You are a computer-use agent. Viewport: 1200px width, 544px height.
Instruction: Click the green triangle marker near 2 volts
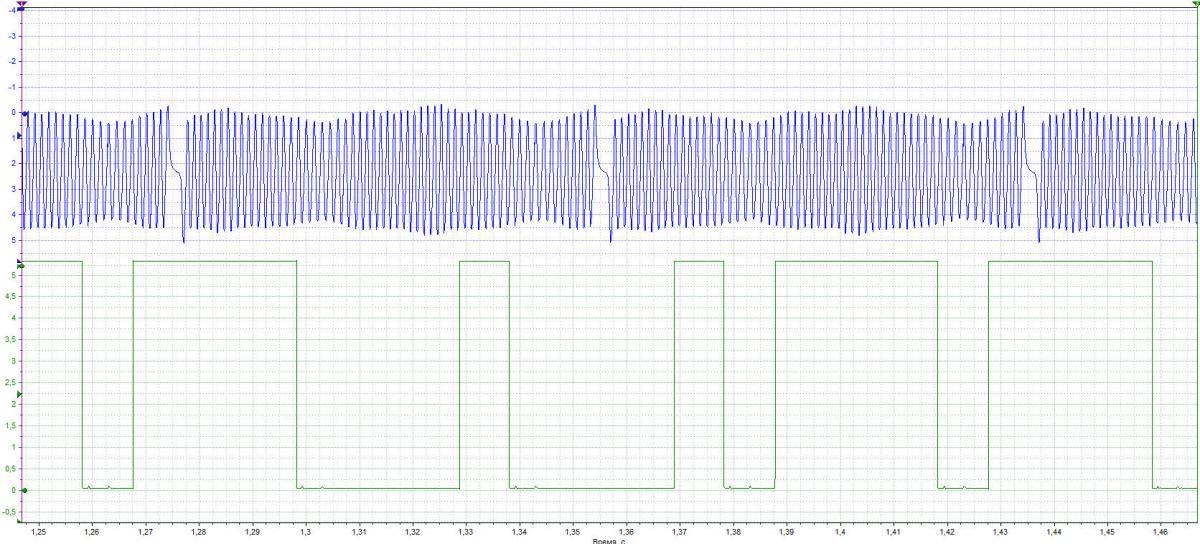(x=20, y=396)
